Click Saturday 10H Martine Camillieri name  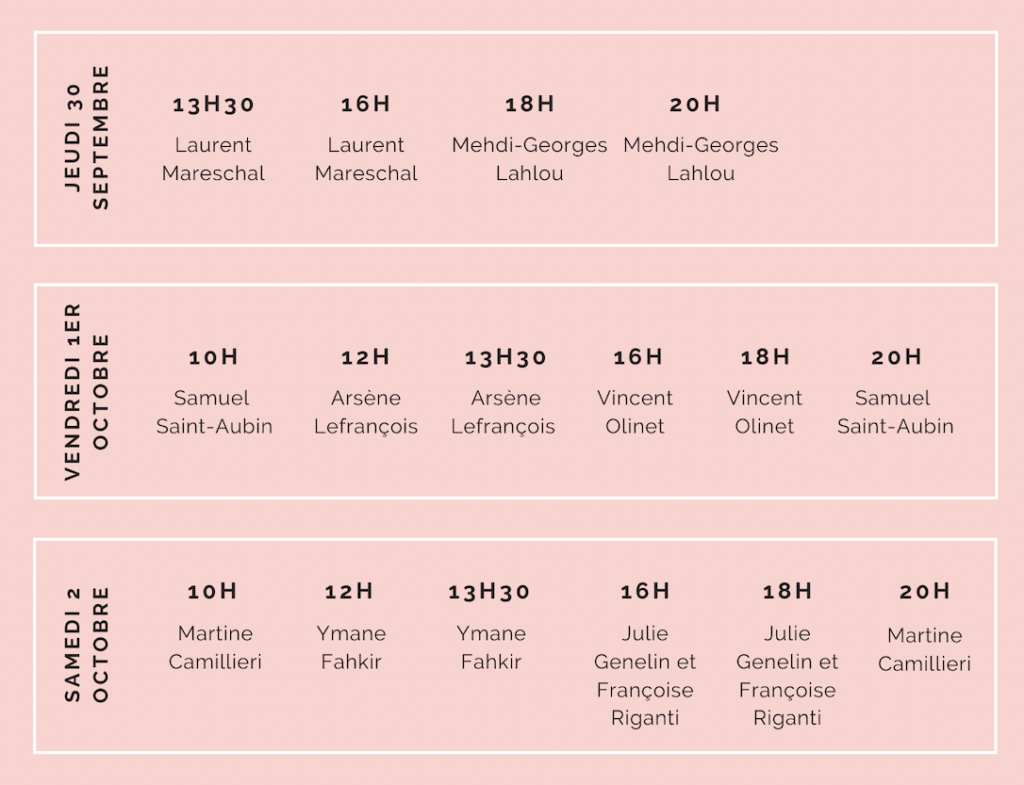[215, 647]
